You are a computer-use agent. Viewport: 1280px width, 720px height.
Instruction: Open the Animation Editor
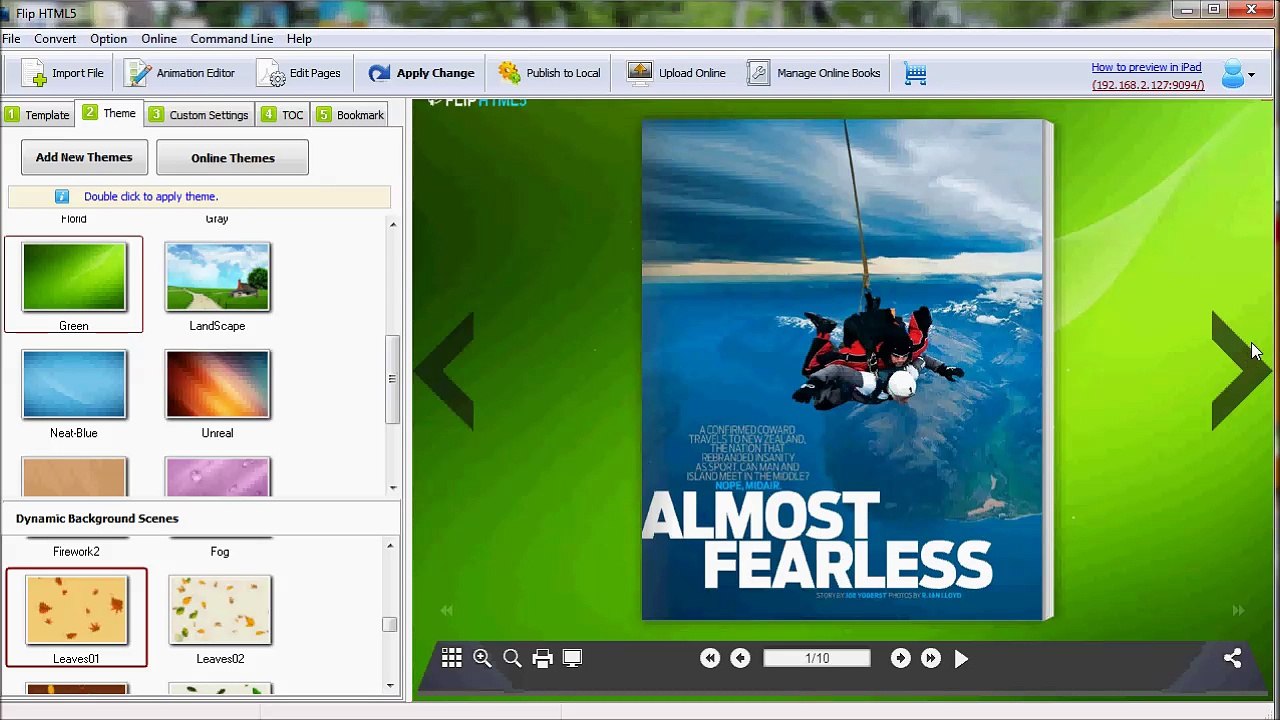point(180,73)
